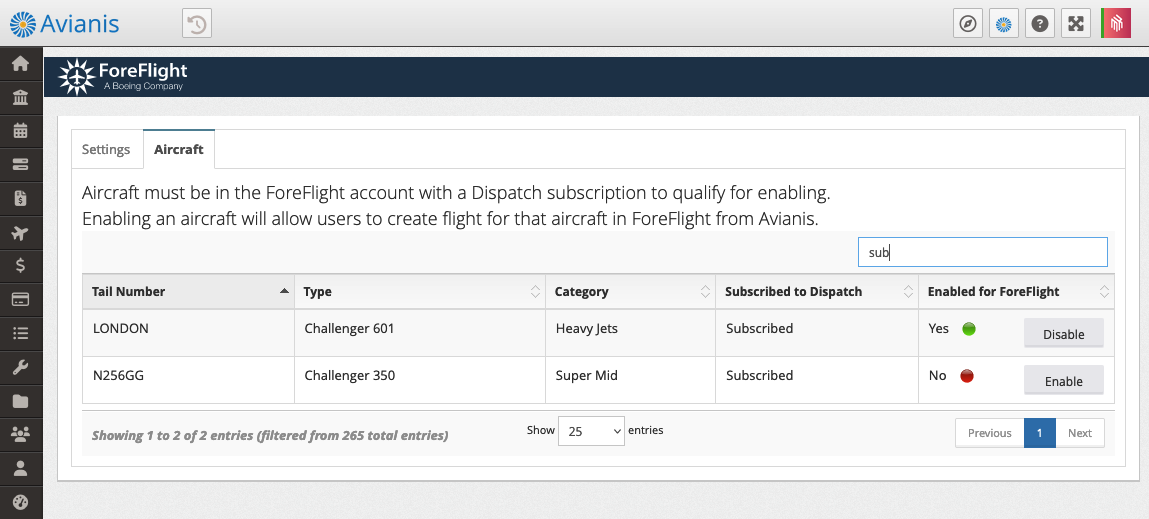Click the bank building sidebar icon
Image resolution: width=1149 pixels, height=519 pixels.
pyautogui.click(x=21, y=97)
